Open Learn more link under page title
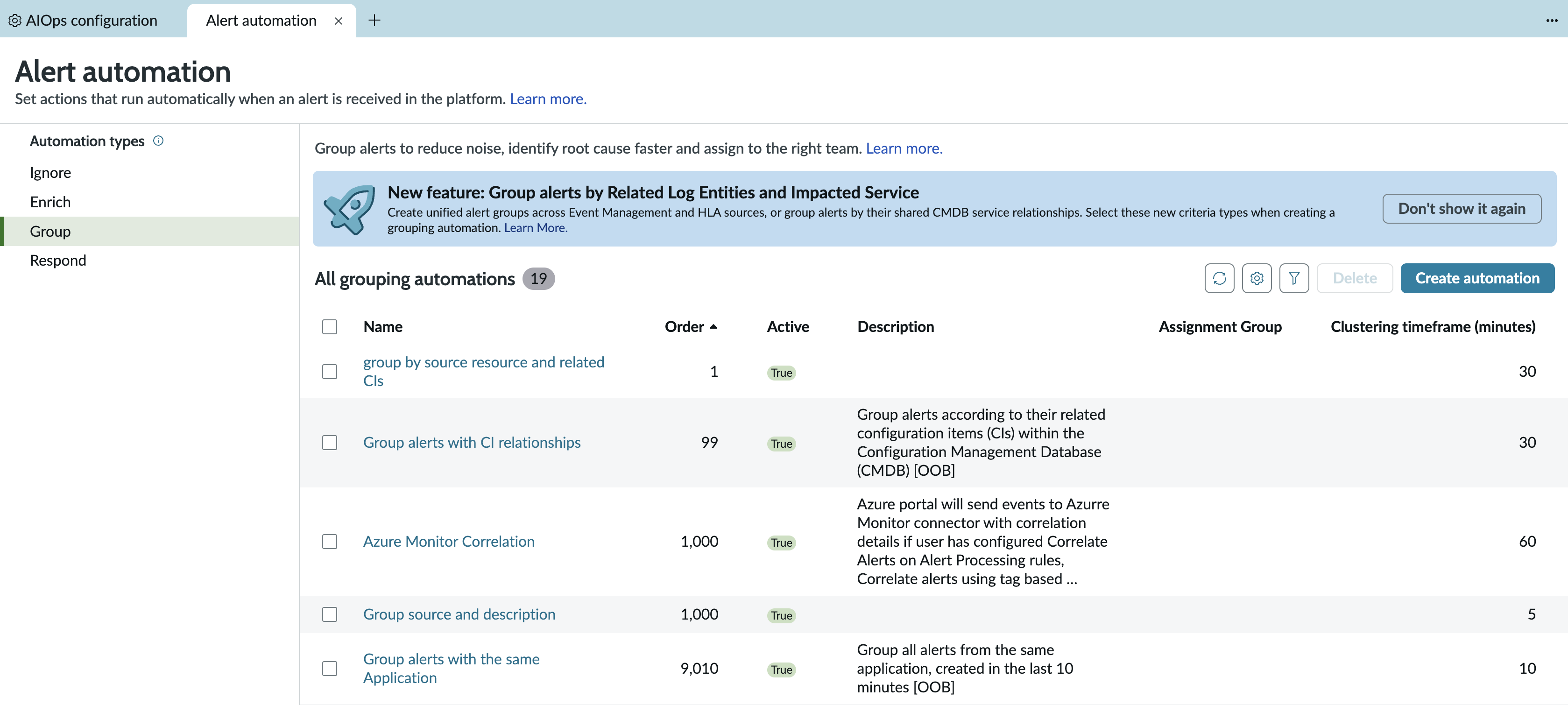The height and width of the screenshot is (705, 1568). pyautogui.click(x=548, y=99)
